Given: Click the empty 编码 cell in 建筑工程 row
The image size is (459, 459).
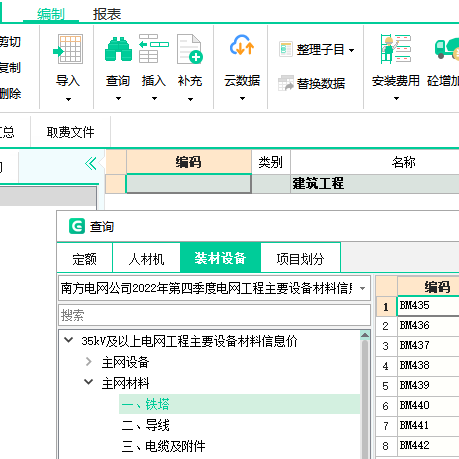Looking at the screenshot, I should 188,184.
